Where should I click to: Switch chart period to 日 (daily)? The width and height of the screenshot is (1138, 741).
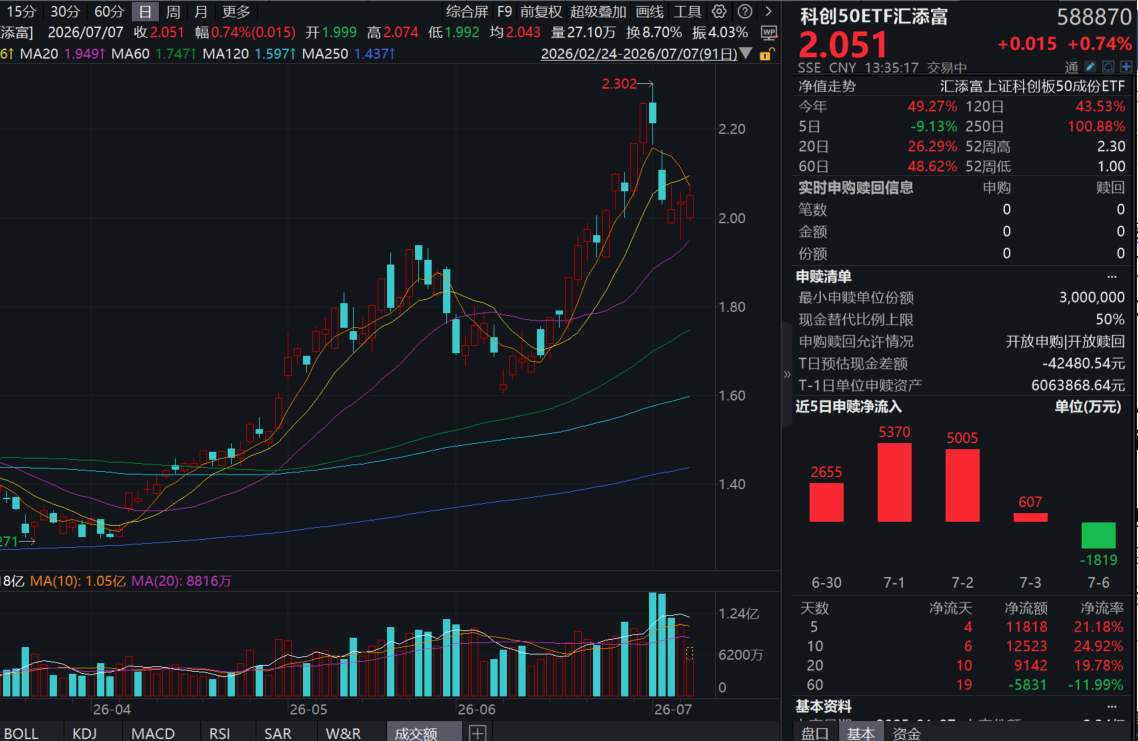[x=145, y=11]
